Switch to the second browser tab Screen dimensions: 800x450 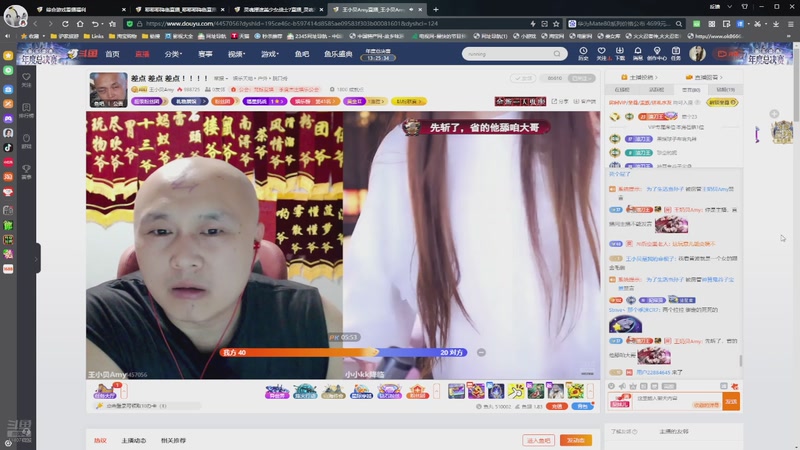pos(179,9)
